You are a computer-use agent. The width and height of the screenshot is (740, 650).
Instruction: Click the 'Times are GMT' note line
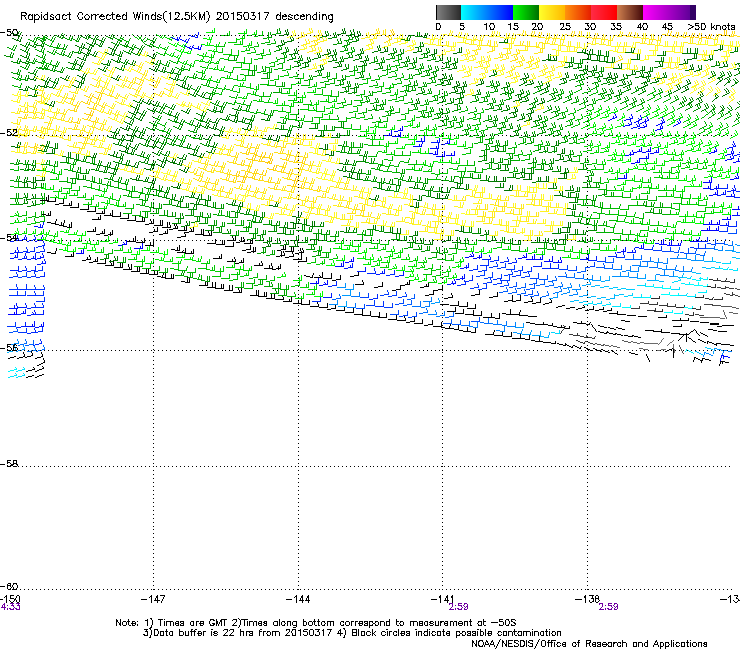click(x=316, y=623)
